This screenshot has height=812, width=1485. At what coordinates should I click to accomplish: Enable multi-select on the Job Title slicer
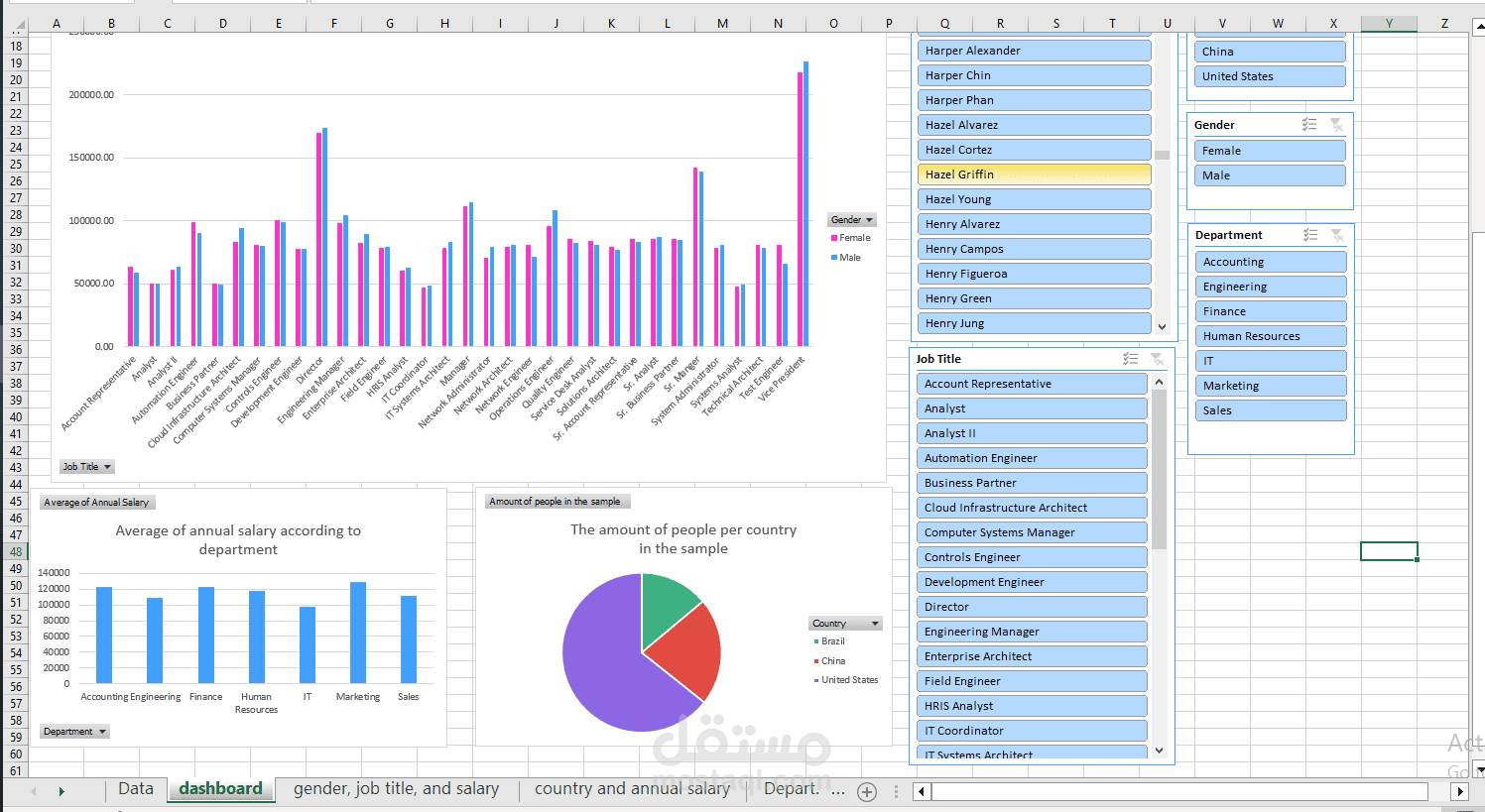[x=1130, y=359]
